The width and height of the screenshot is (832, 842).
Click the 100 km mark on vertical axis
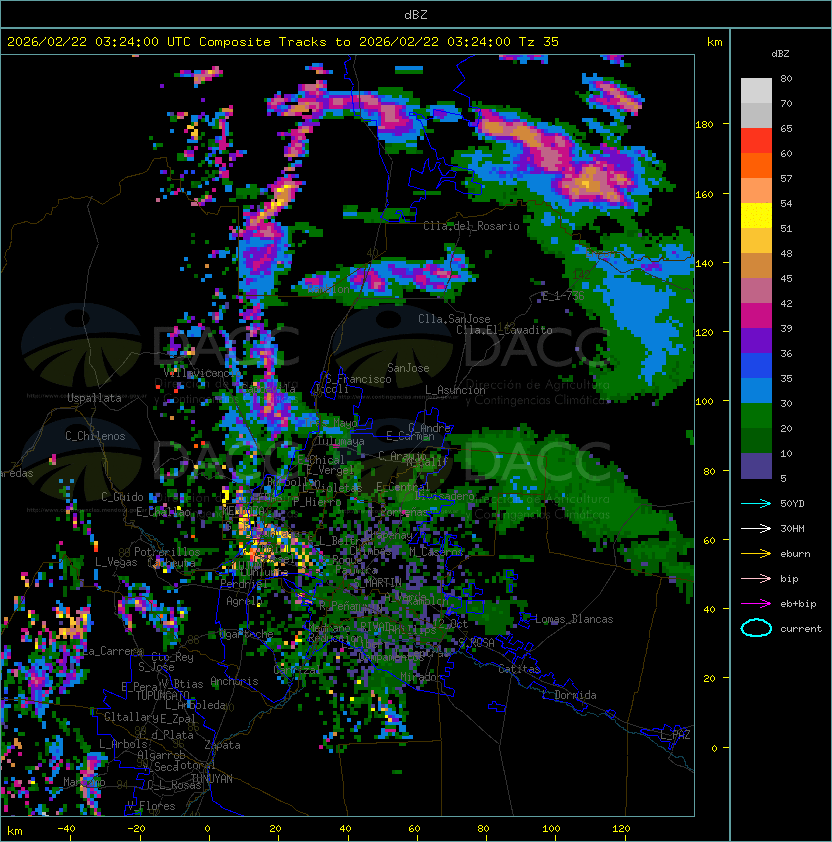point(704,402)
